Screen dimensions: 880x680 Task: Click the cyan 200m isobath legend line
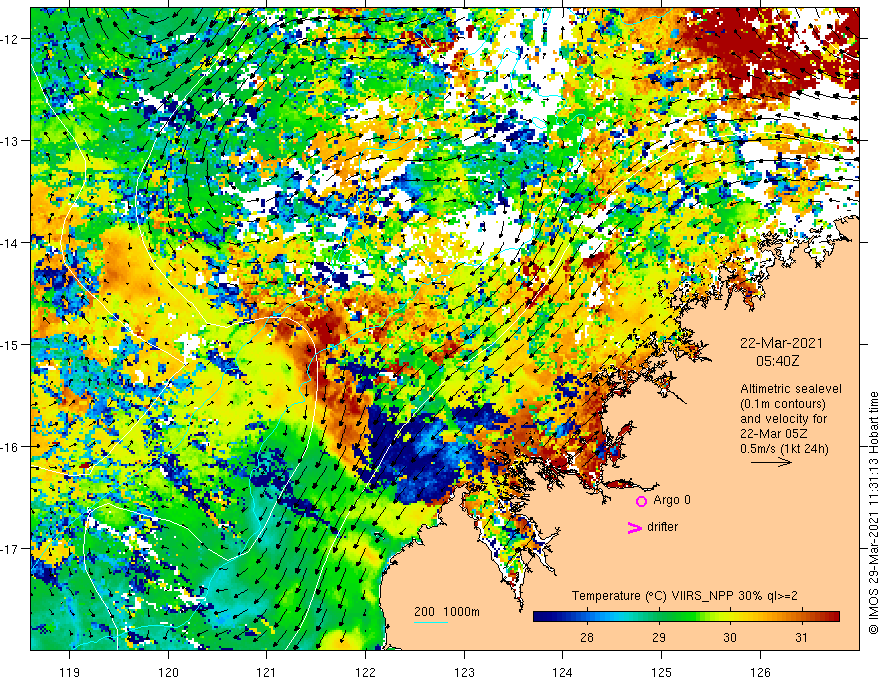tap(430, 622)
